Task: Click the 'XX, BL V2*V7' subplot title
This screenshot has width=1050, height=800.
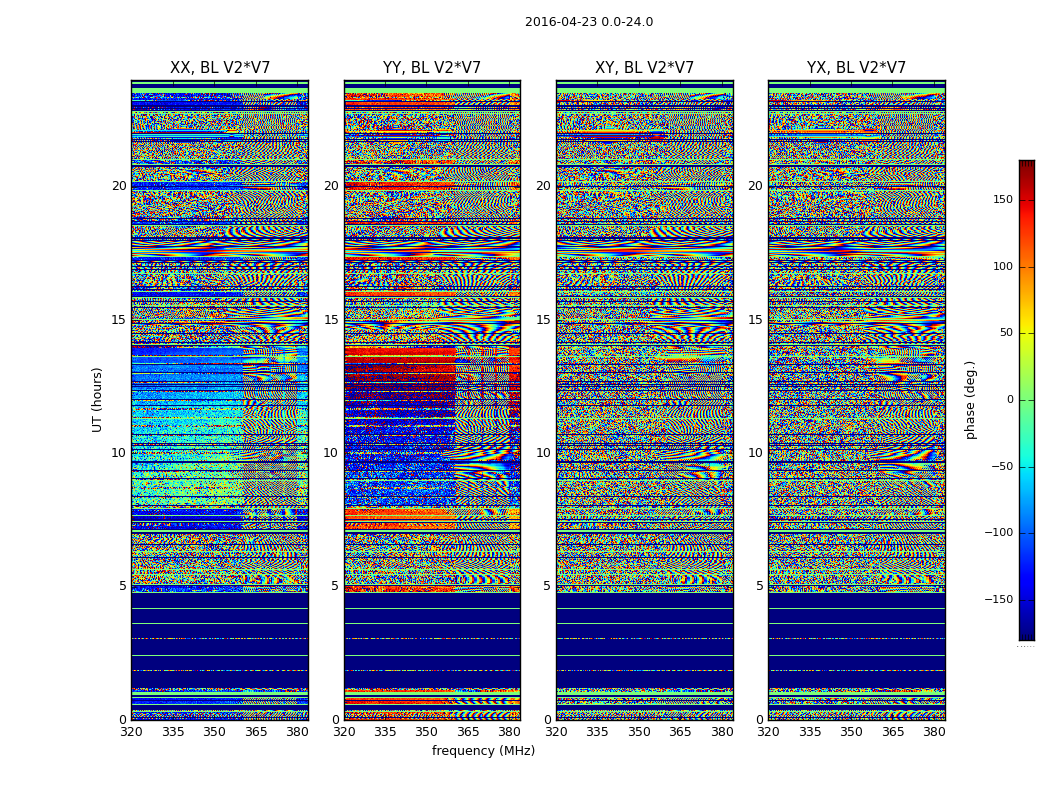Action: point(220,68)
